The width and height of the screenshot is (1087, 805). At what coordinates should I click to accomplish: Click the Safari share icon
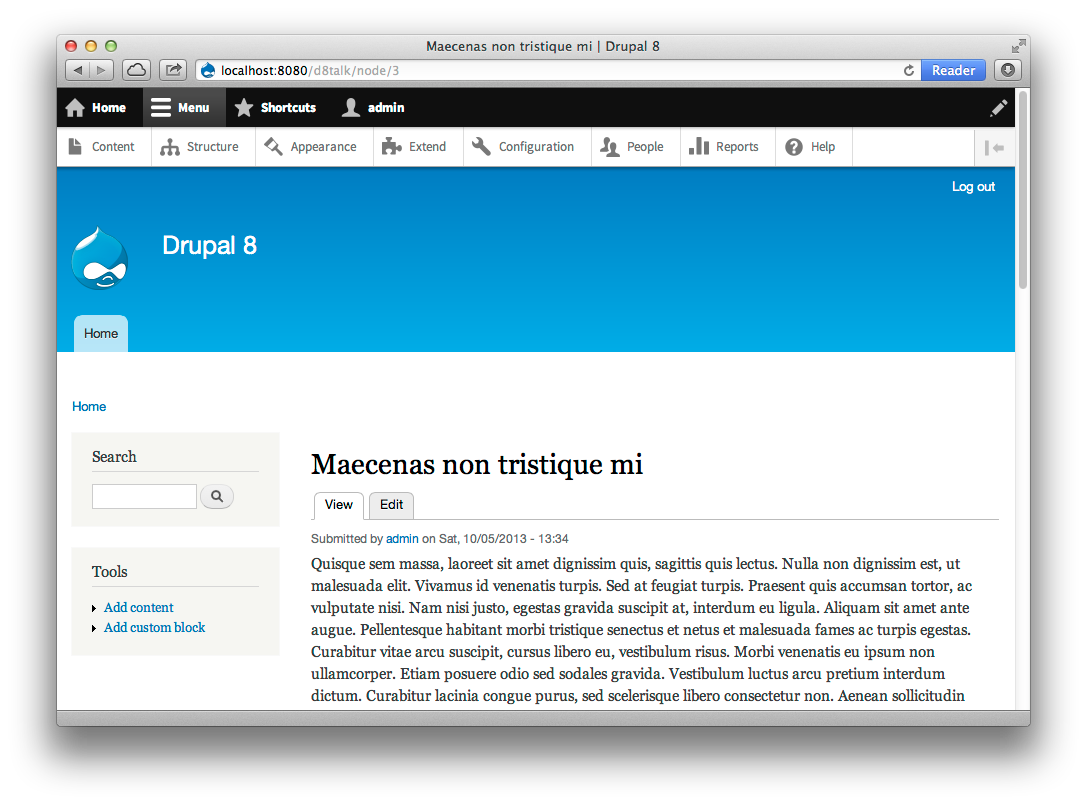coord(173,70)
